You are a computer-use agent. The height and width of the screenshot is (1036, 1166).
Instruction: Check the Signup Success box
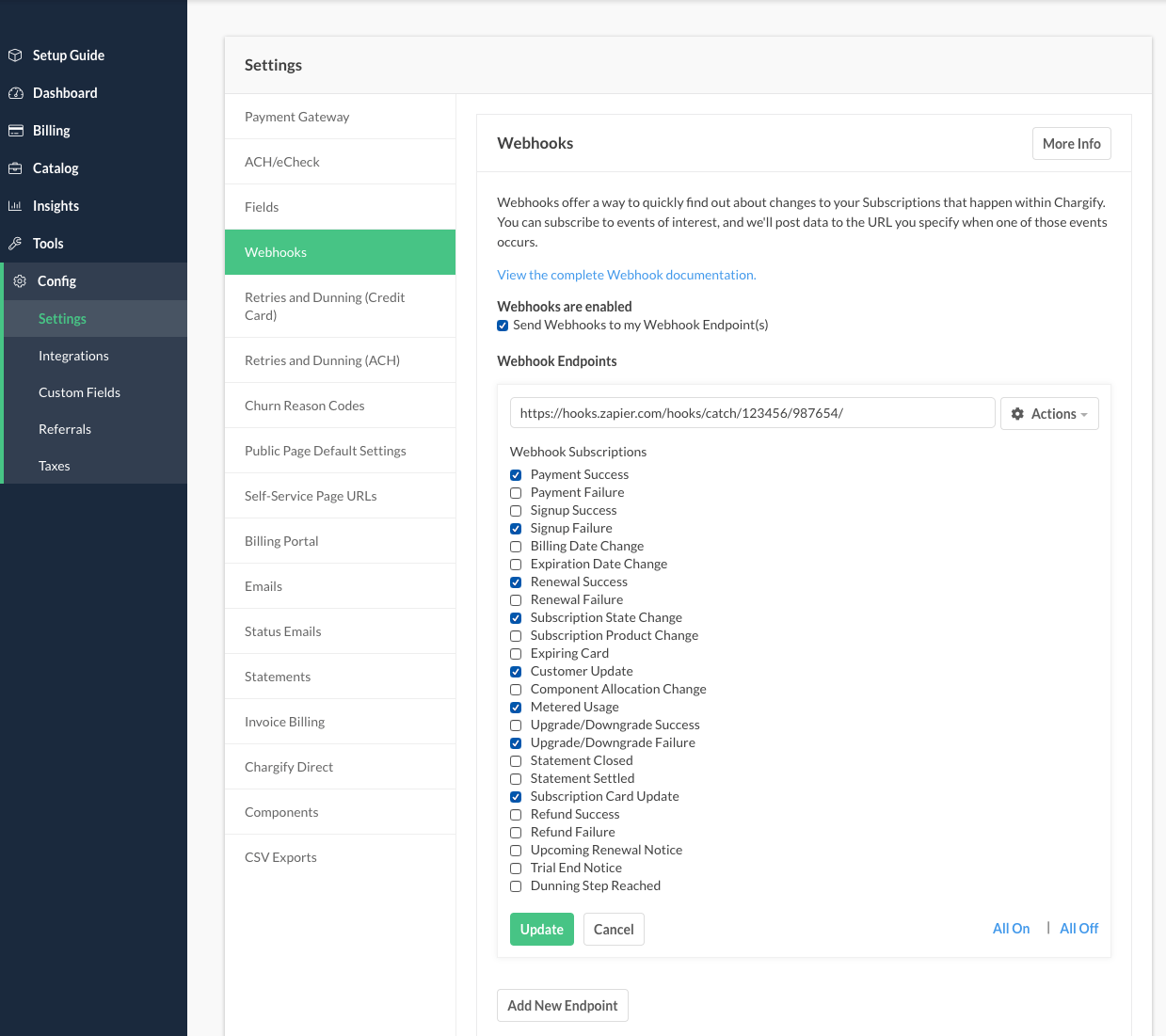(x=516, y=511)
